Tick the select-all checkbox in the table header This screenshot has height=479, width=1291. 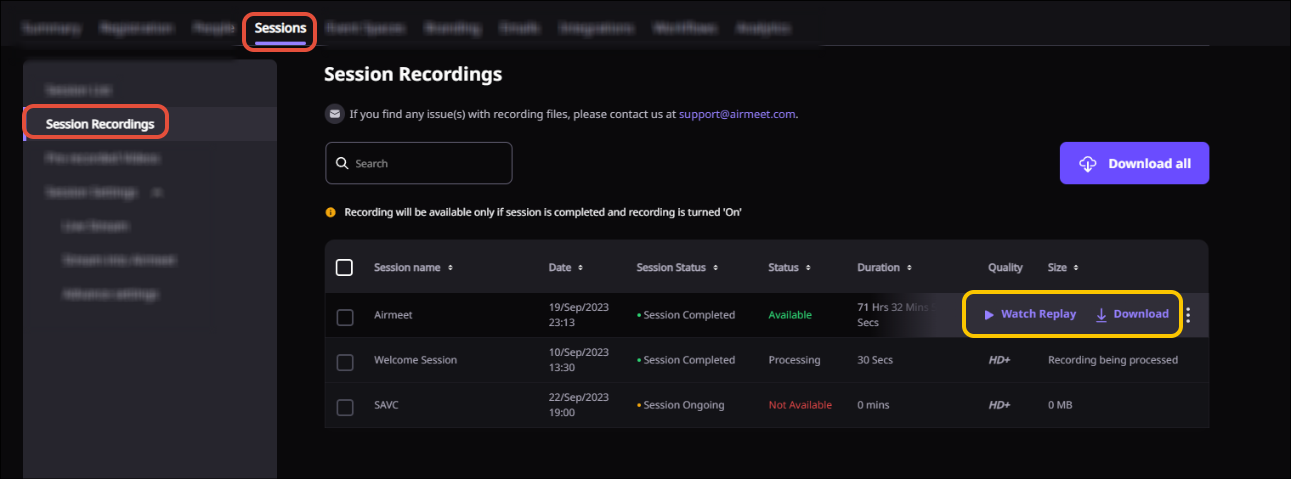click(x=345, y=267)
